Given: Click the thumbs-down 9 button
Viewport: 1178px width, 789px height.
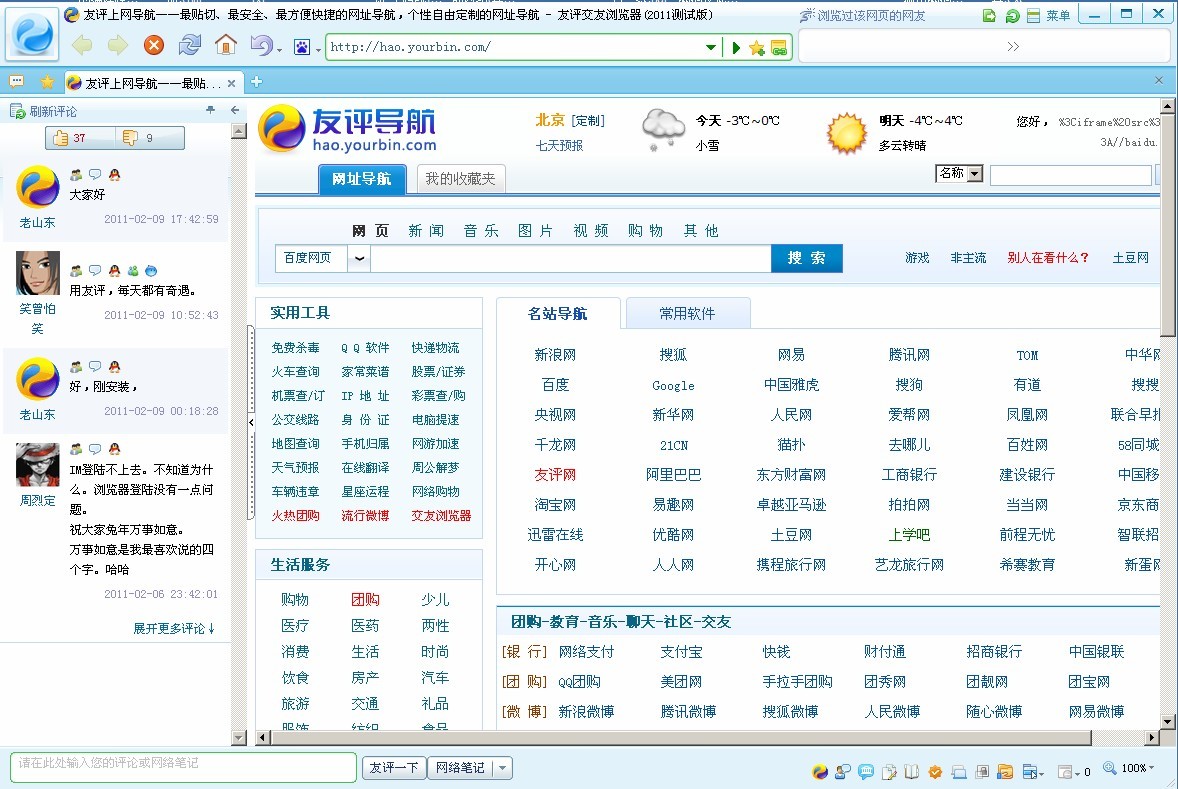Looking at the screenshot, I should tap(150, 138).
